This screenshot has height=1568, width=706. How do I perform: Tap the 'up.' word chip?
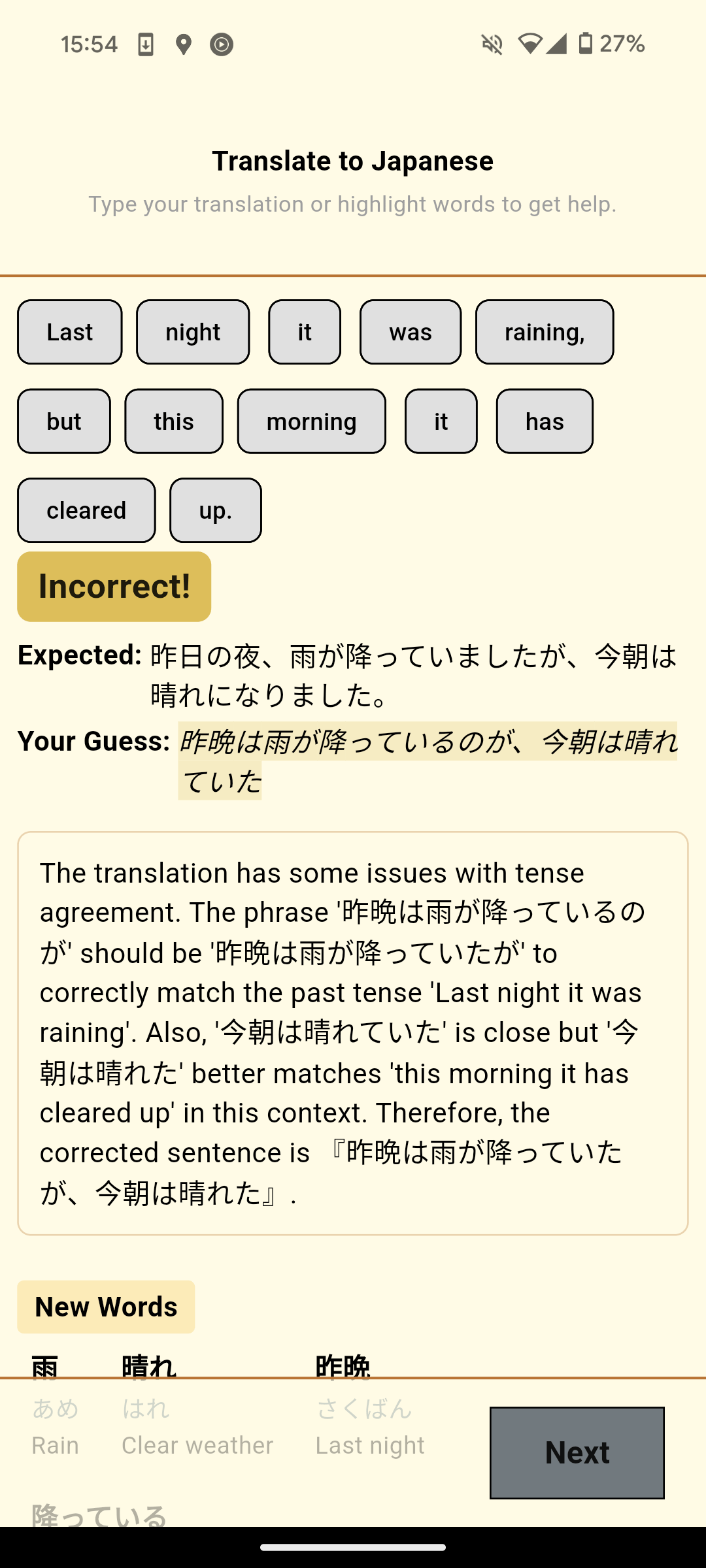tap(216, 510)
